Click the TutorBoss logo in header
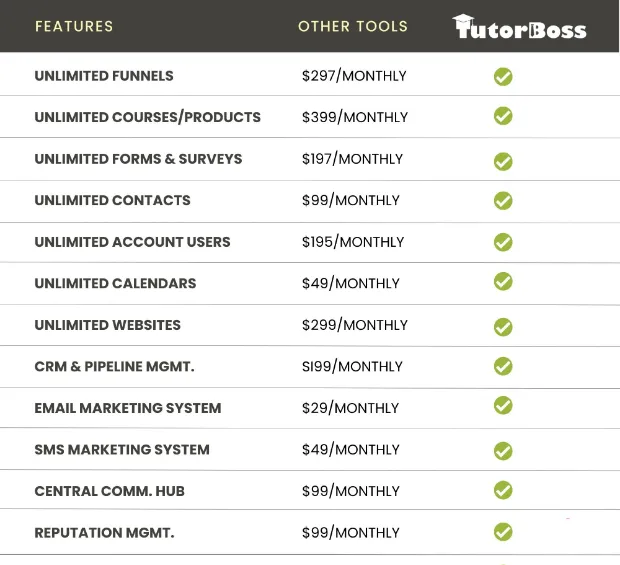The width and height of the screenshot is (620, 565). coord(519,26)
